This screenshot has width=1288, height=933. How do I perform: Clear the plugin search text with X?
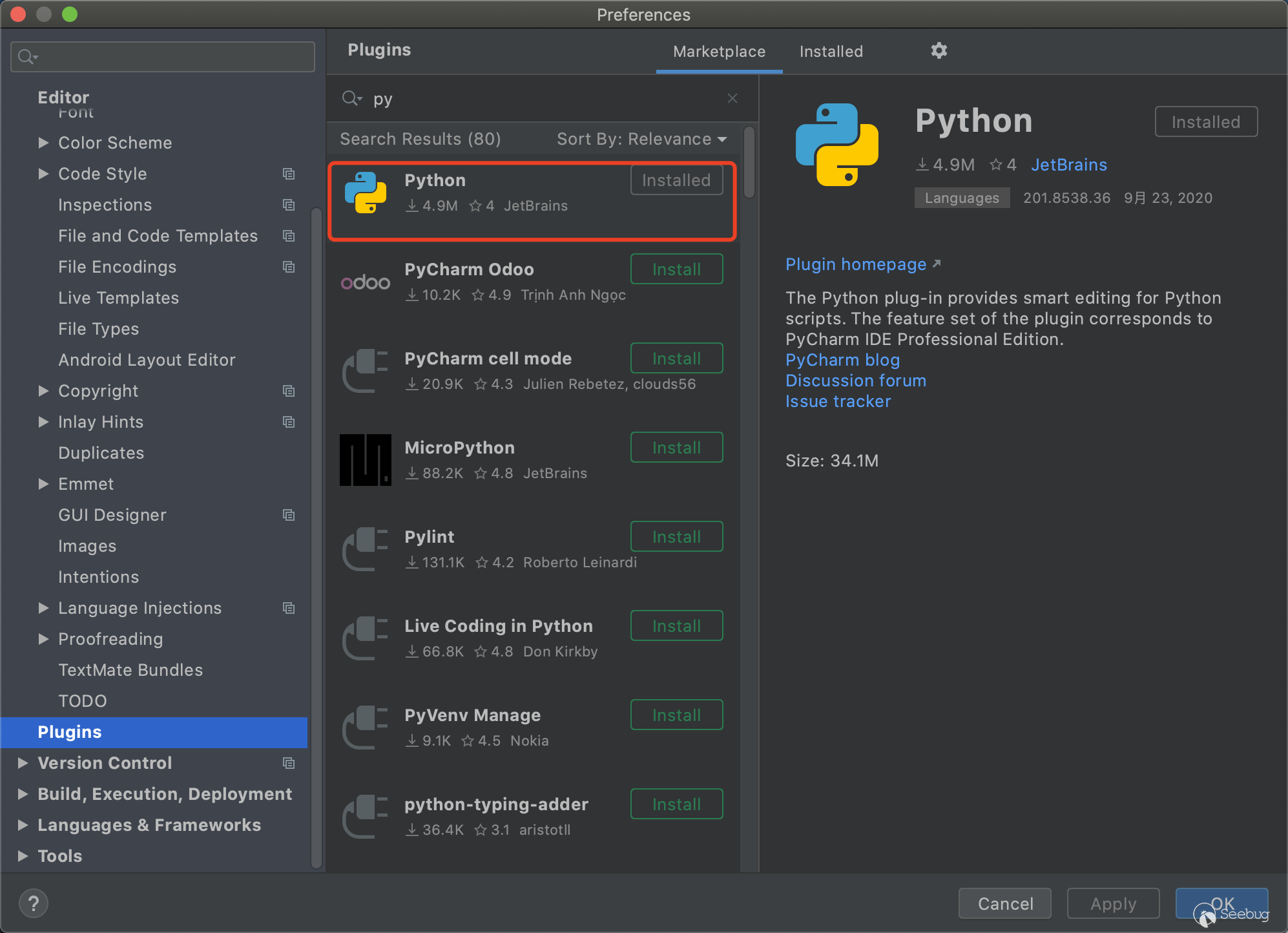pos(732,98)
